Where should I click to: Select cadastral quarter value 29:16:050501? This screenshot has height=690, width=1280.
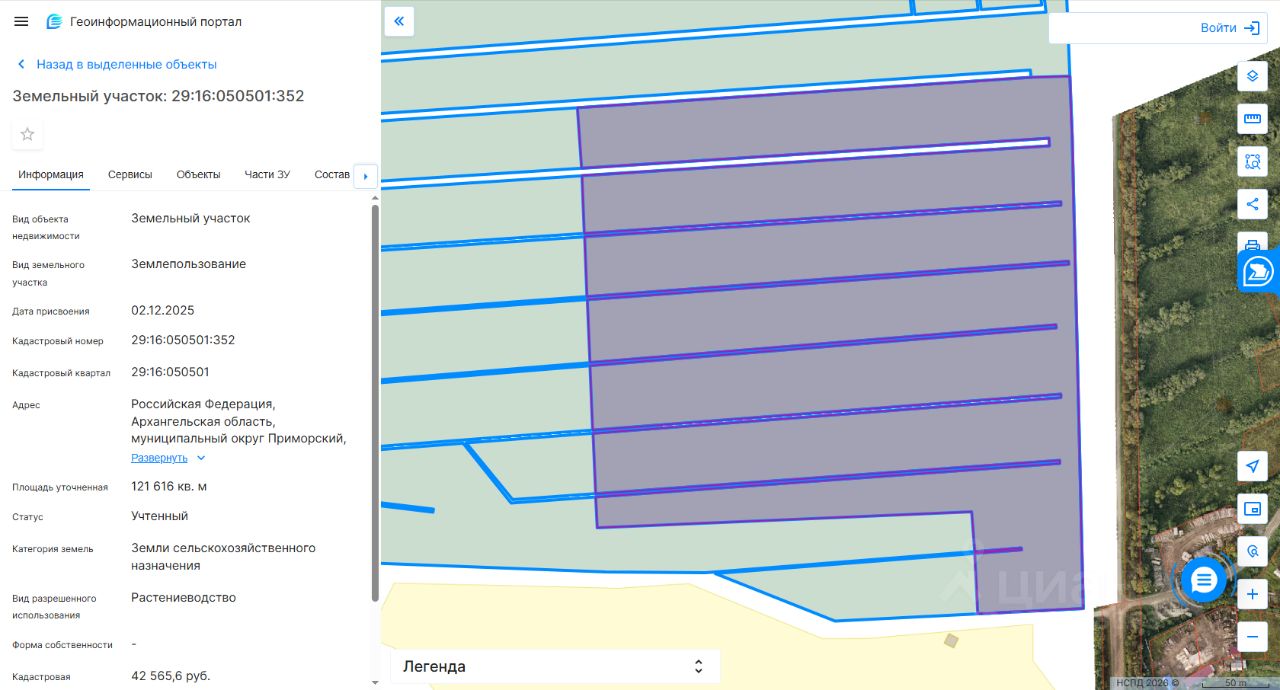tap(170, 372)
